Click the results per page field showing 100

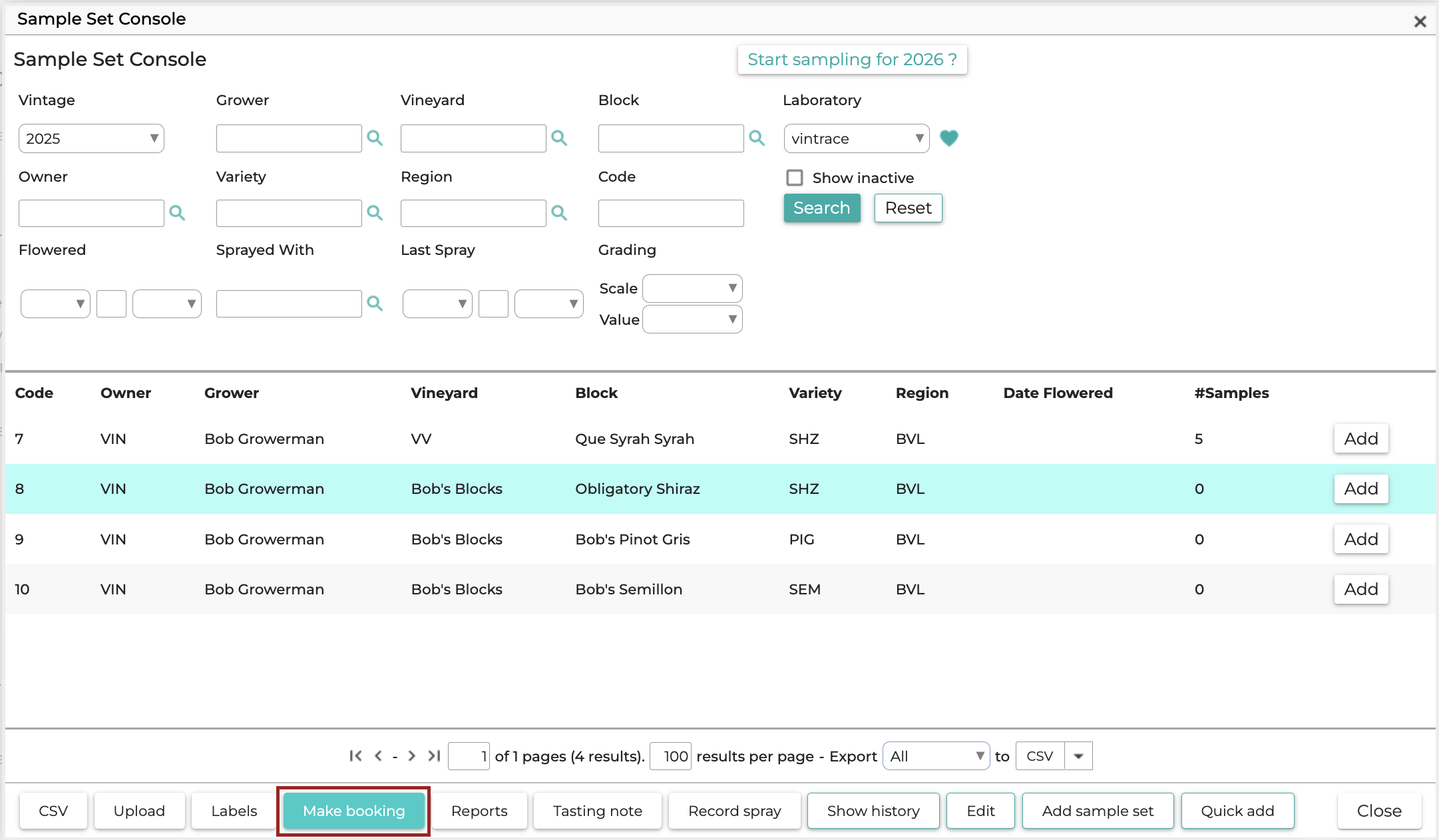click(670, 756)
